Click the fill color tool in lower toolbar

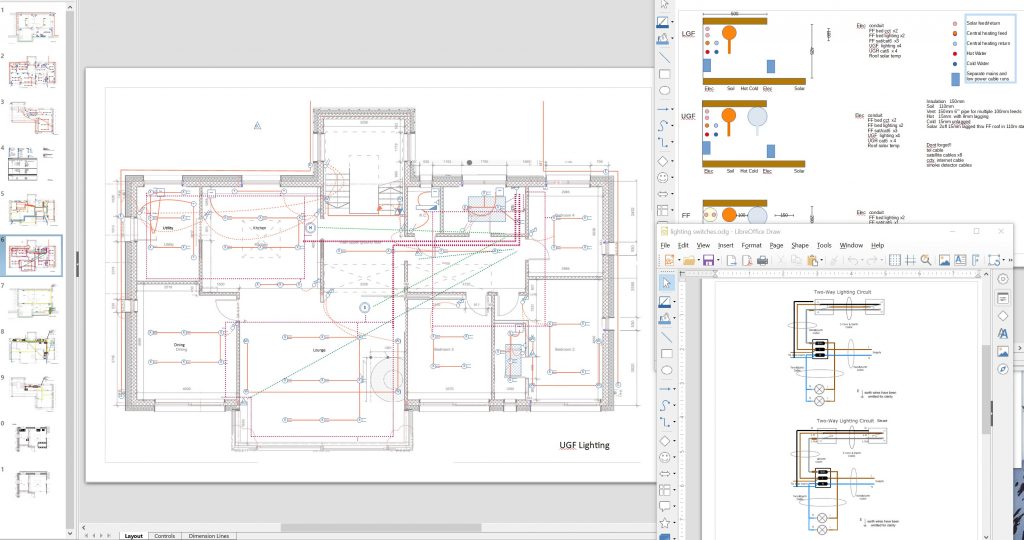click(665, 317)
